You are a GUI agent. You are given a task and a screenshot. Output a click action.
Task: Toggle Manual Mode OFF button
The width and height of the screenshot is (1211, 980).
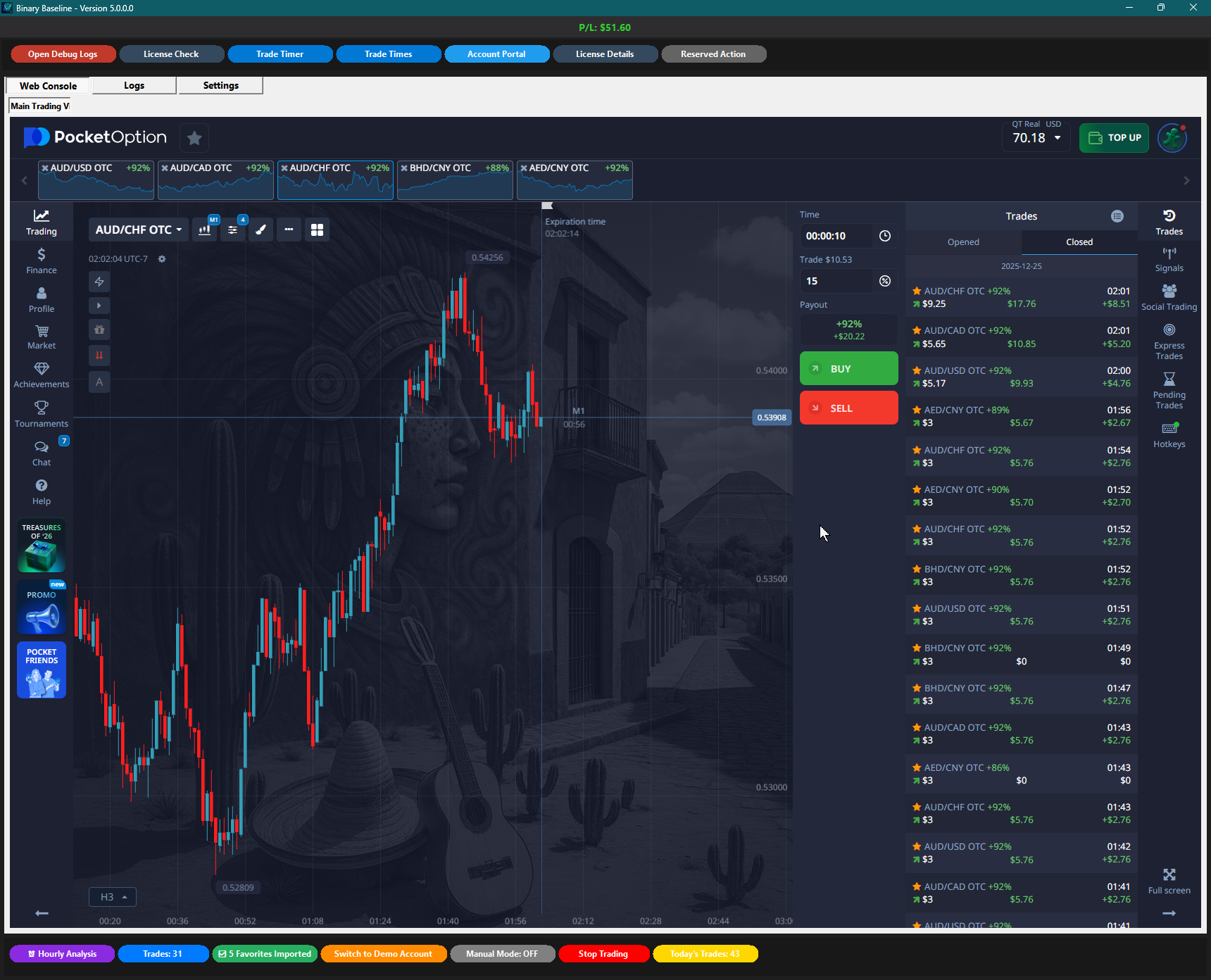tap(502, 954)
